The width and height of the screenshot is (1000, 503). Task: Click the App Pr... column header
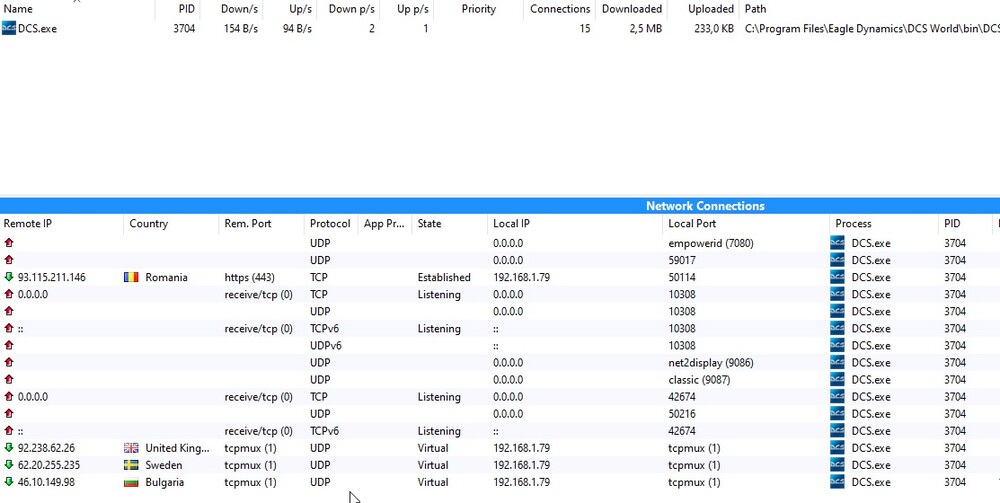pos(384,223)
